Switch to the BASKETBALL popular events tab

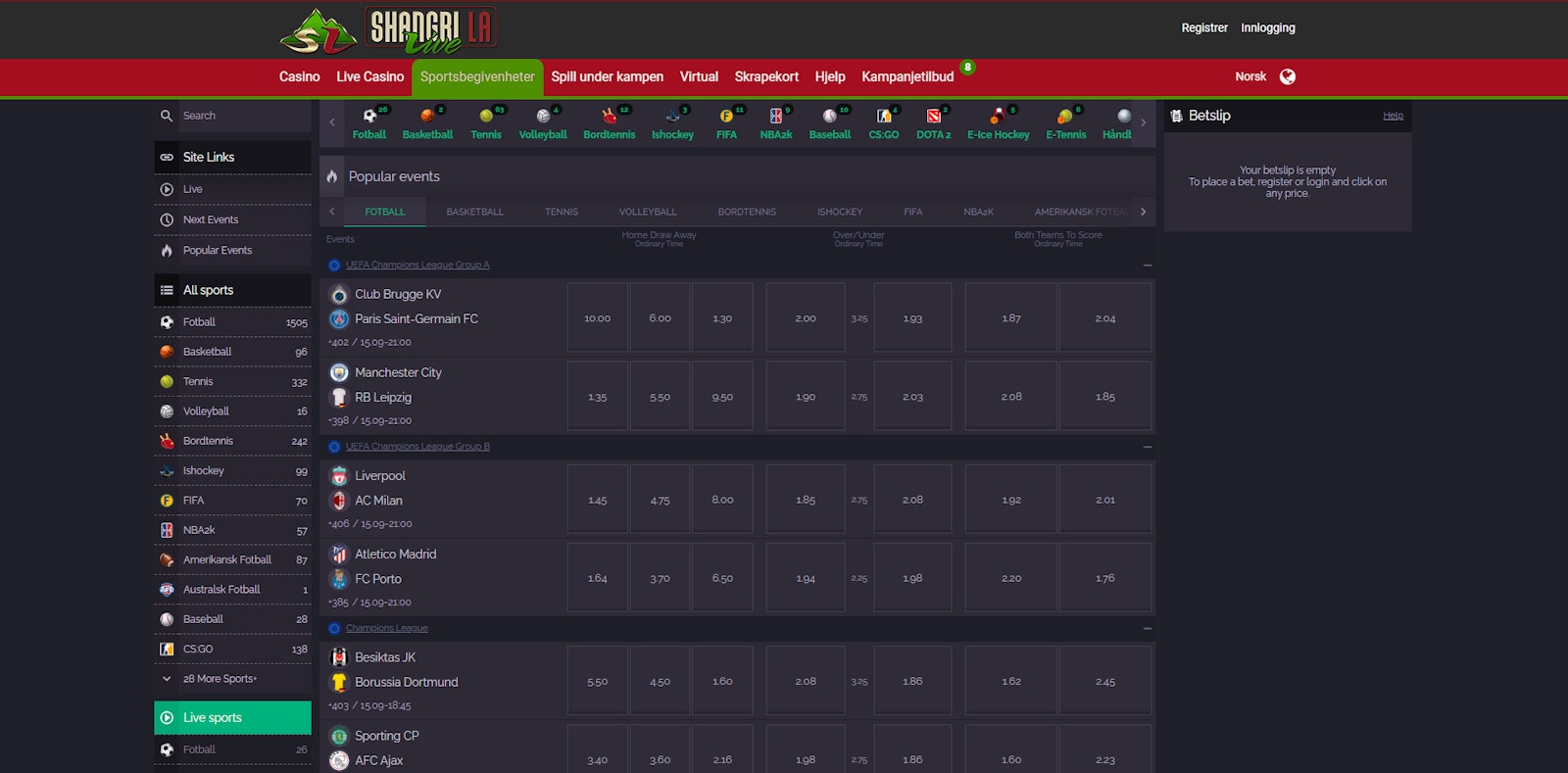474,212
